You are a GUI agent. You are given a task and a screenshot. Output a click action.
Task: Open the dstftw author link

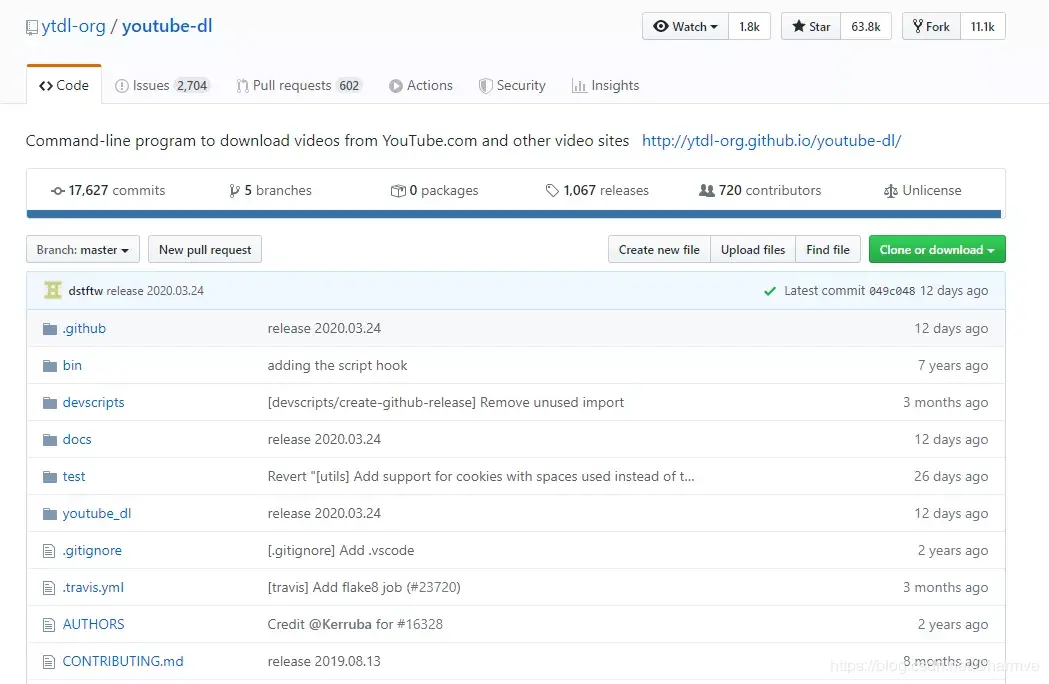point(86,290)
